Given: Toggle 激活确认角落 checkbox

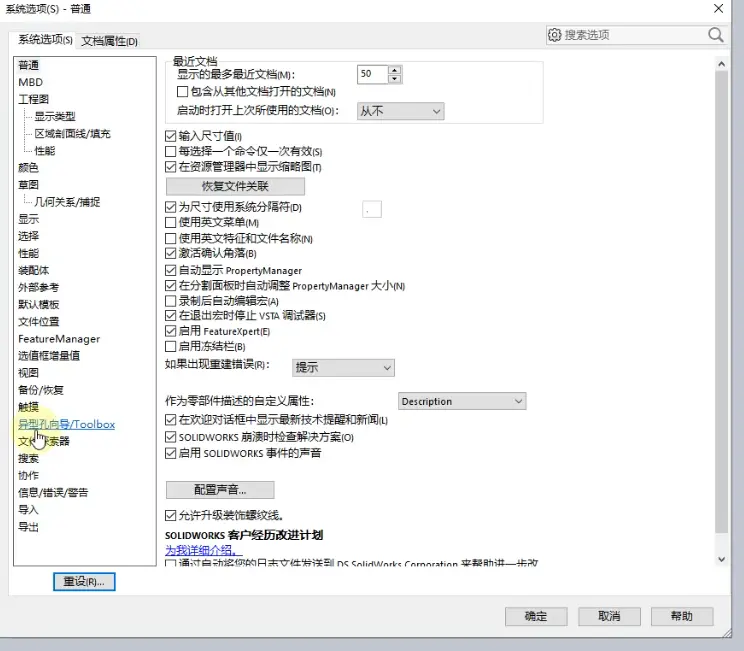Looking at the screenshot, I should pos(170,253).
